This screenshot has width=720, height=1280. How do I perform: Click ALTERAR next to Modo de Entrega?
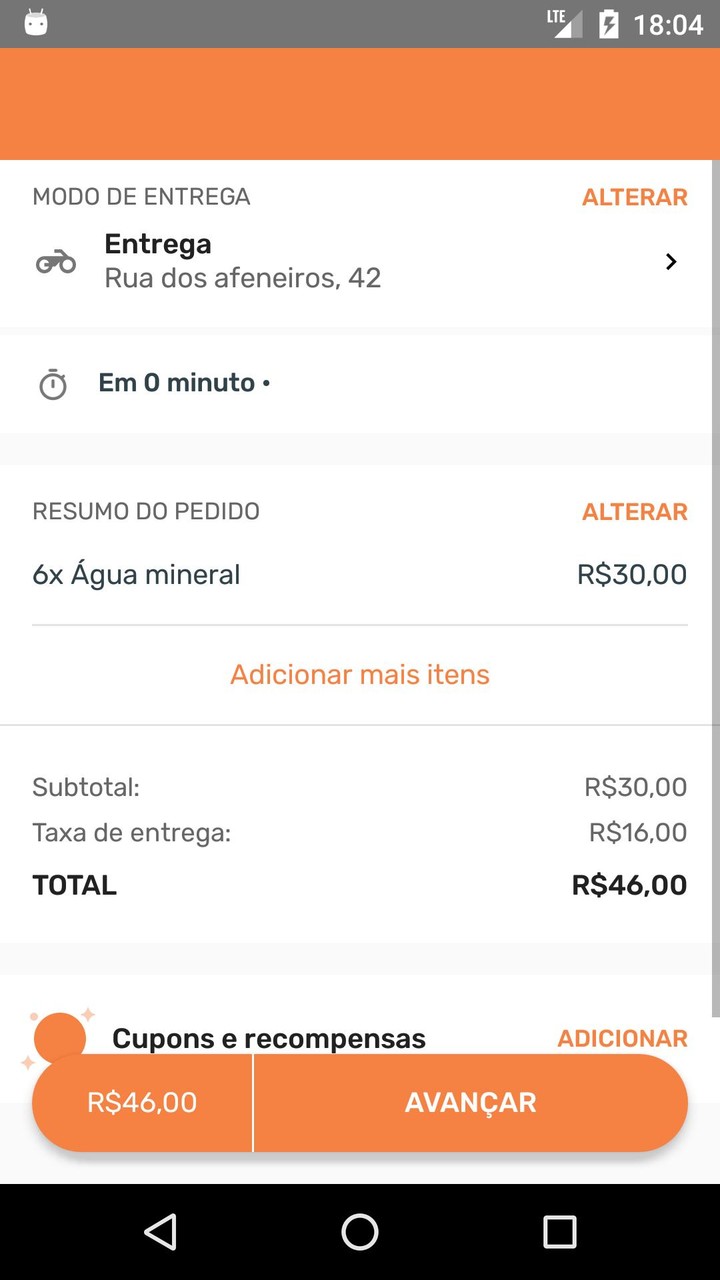pos(634,198)
